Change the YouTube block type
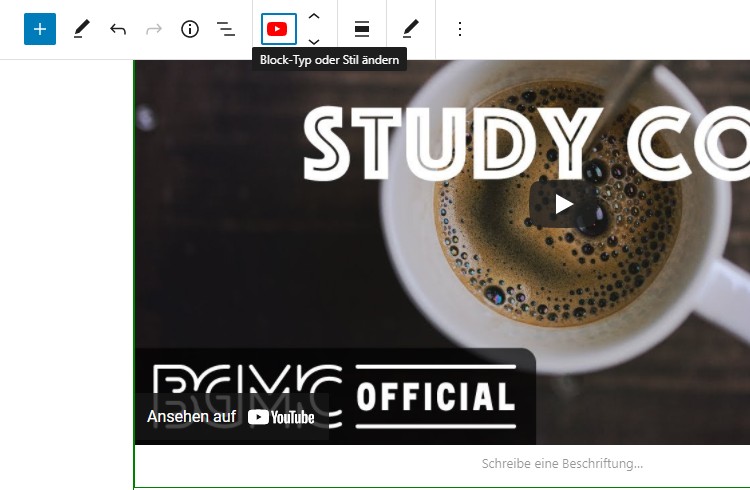Viewport: 750px width, 490px height. coord(278,29)
